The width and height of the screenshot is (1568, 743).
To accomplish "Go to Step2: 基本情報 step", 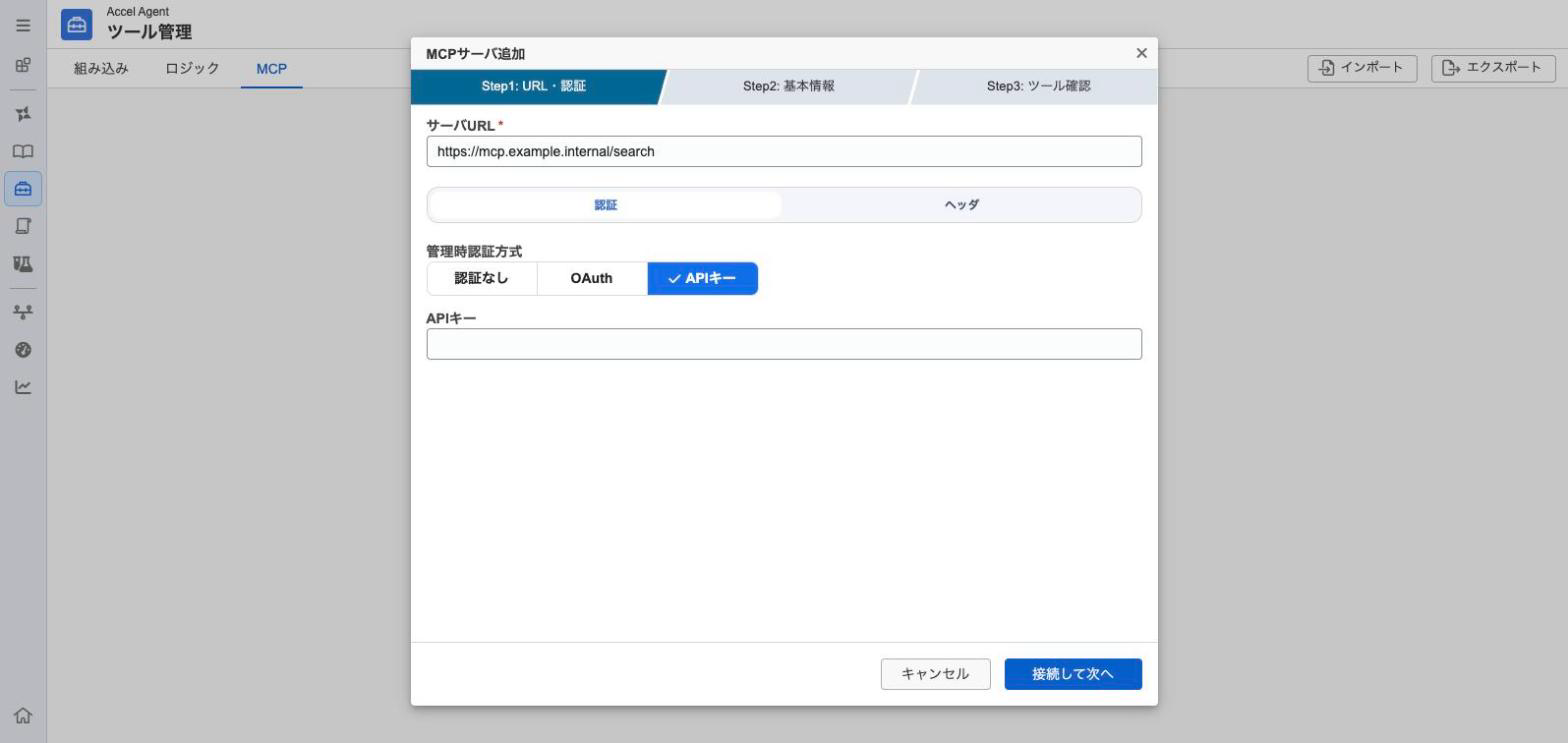I will [788, 87].
